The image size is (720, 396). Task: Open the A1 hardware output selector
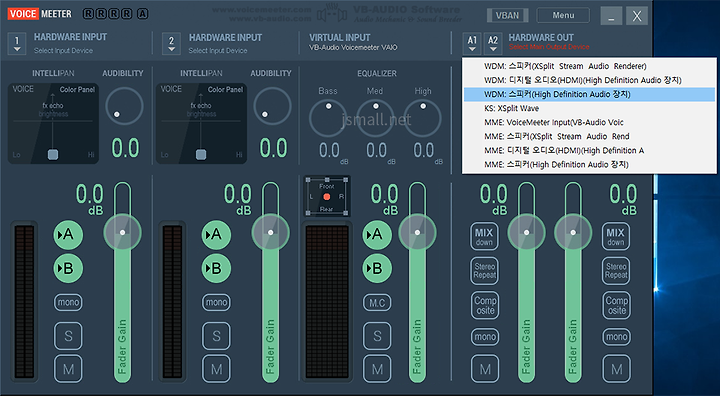472,44
